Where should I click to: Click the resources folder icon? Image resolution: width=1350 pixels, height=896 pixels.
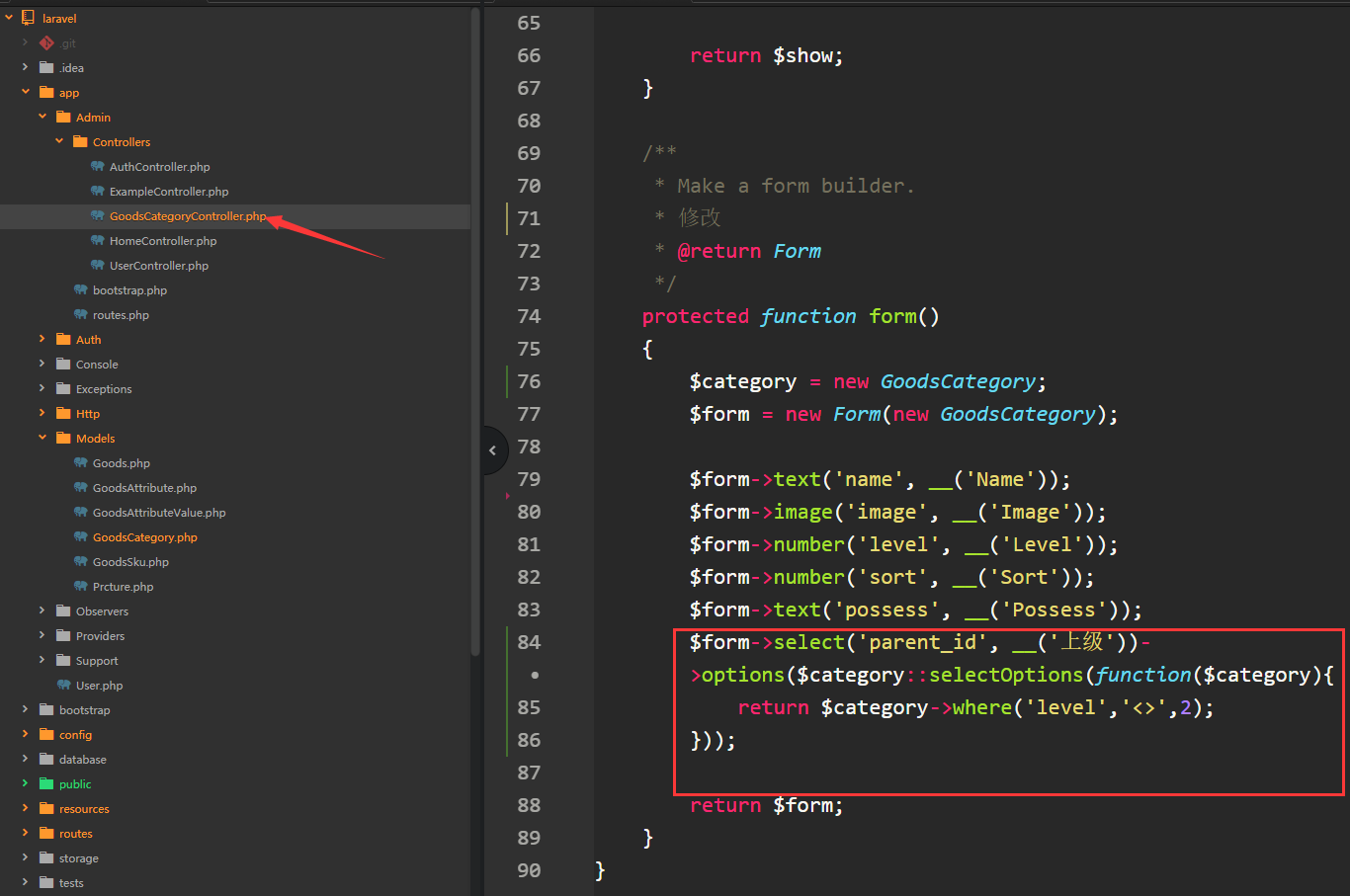[46, 808]
